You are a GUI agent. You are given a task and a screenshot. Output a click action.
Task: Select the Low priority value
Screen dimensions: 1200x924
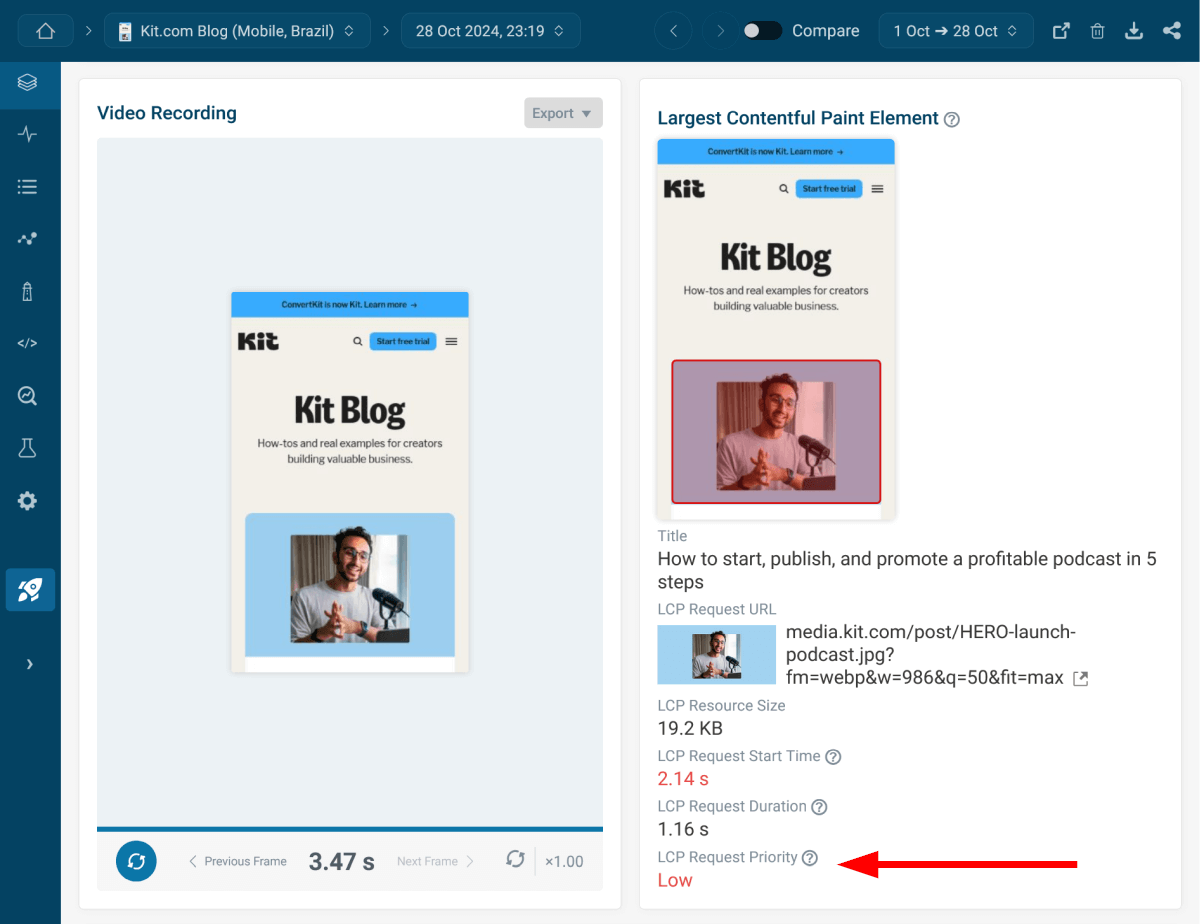click(675, 880)
